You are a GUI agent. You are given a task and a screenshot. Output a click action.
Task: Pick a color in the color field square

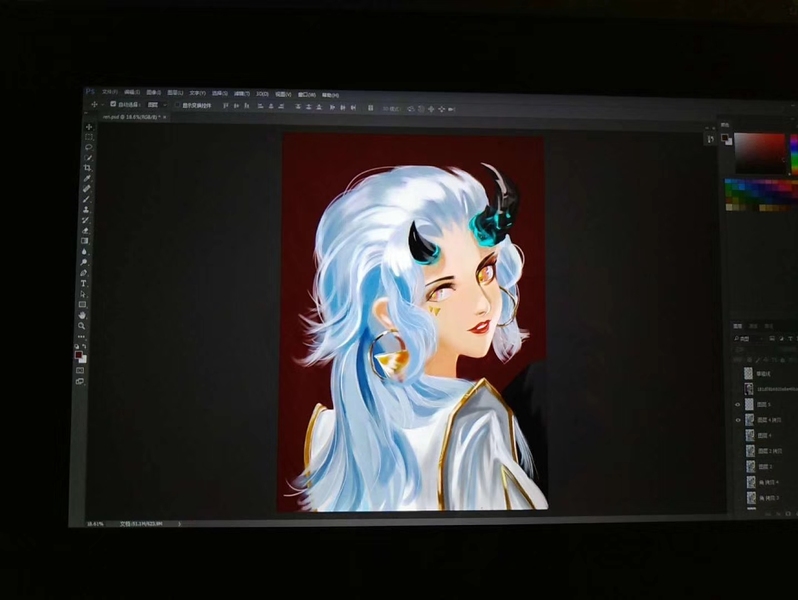[760, 153]
